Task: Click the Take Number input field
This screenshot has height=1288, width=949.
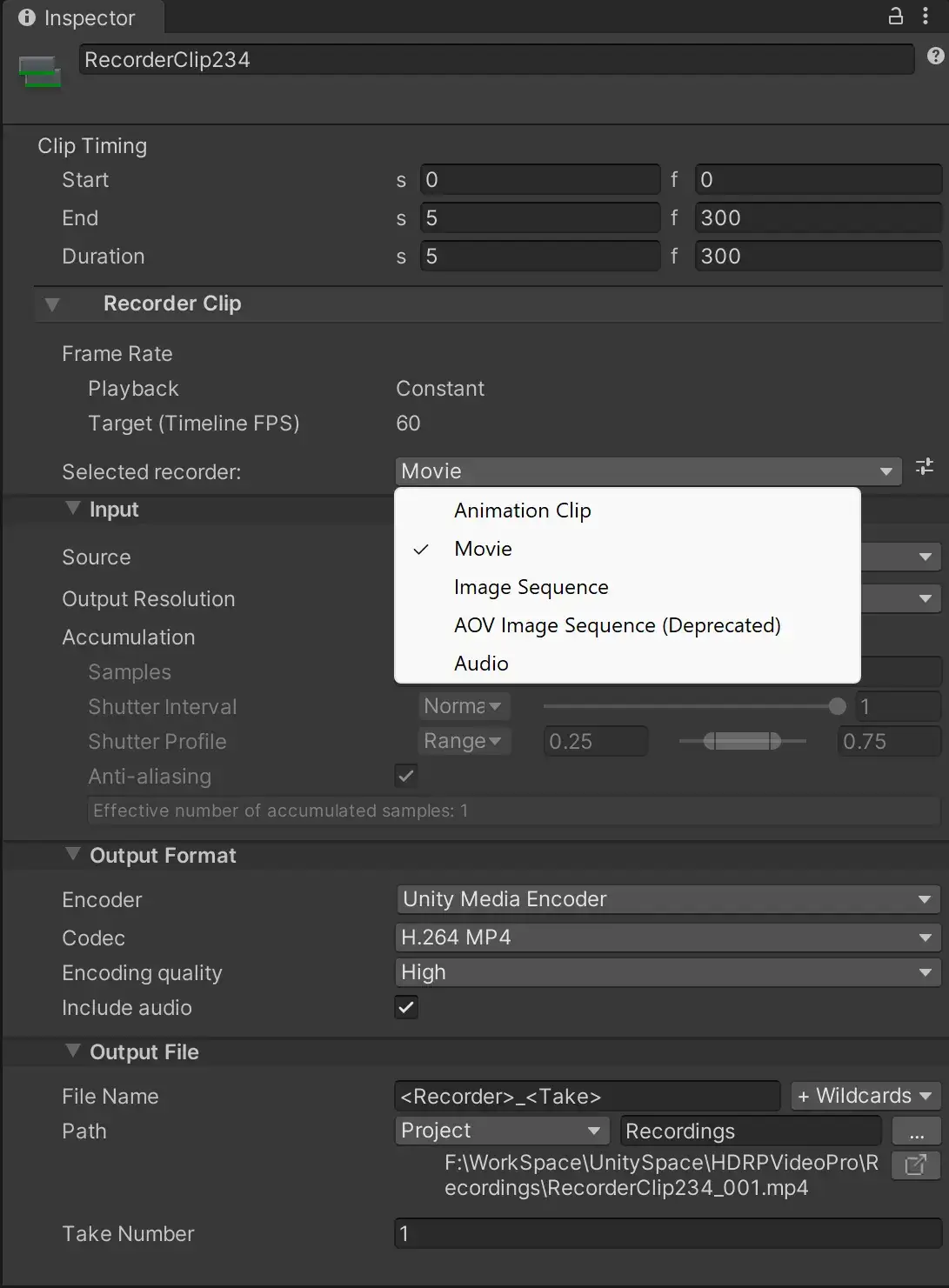Action: 667,1233
